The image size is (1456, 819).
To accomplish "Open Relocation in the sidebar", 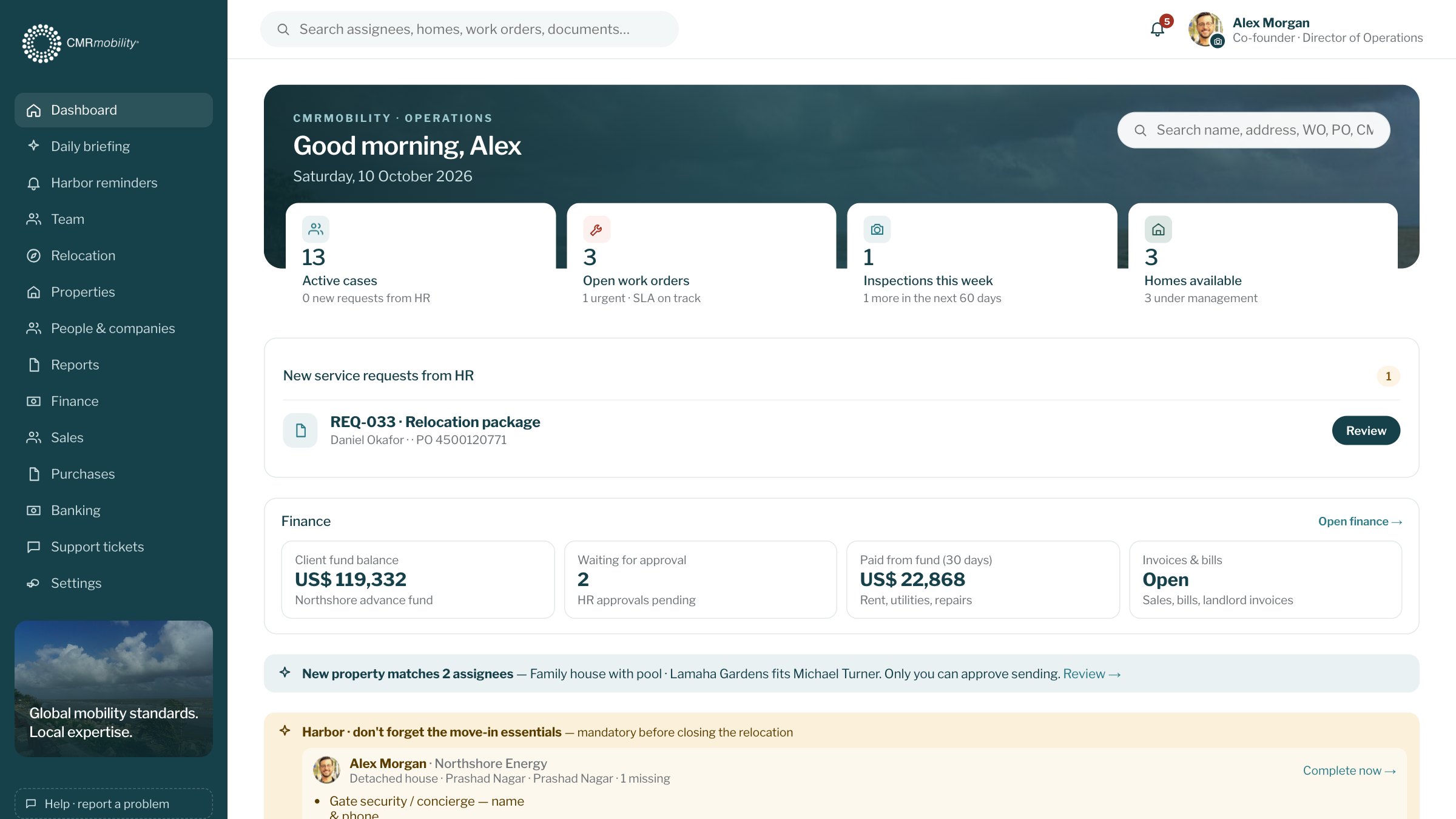I will point(113,255).
